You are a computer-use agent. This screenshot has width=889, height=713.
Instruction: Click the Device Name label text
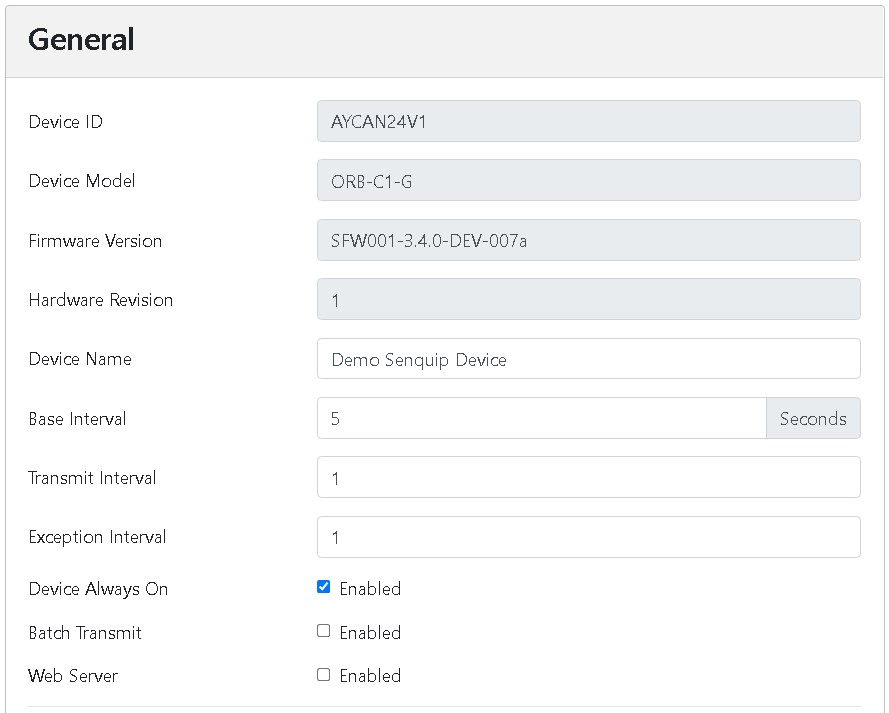(80, 359)
